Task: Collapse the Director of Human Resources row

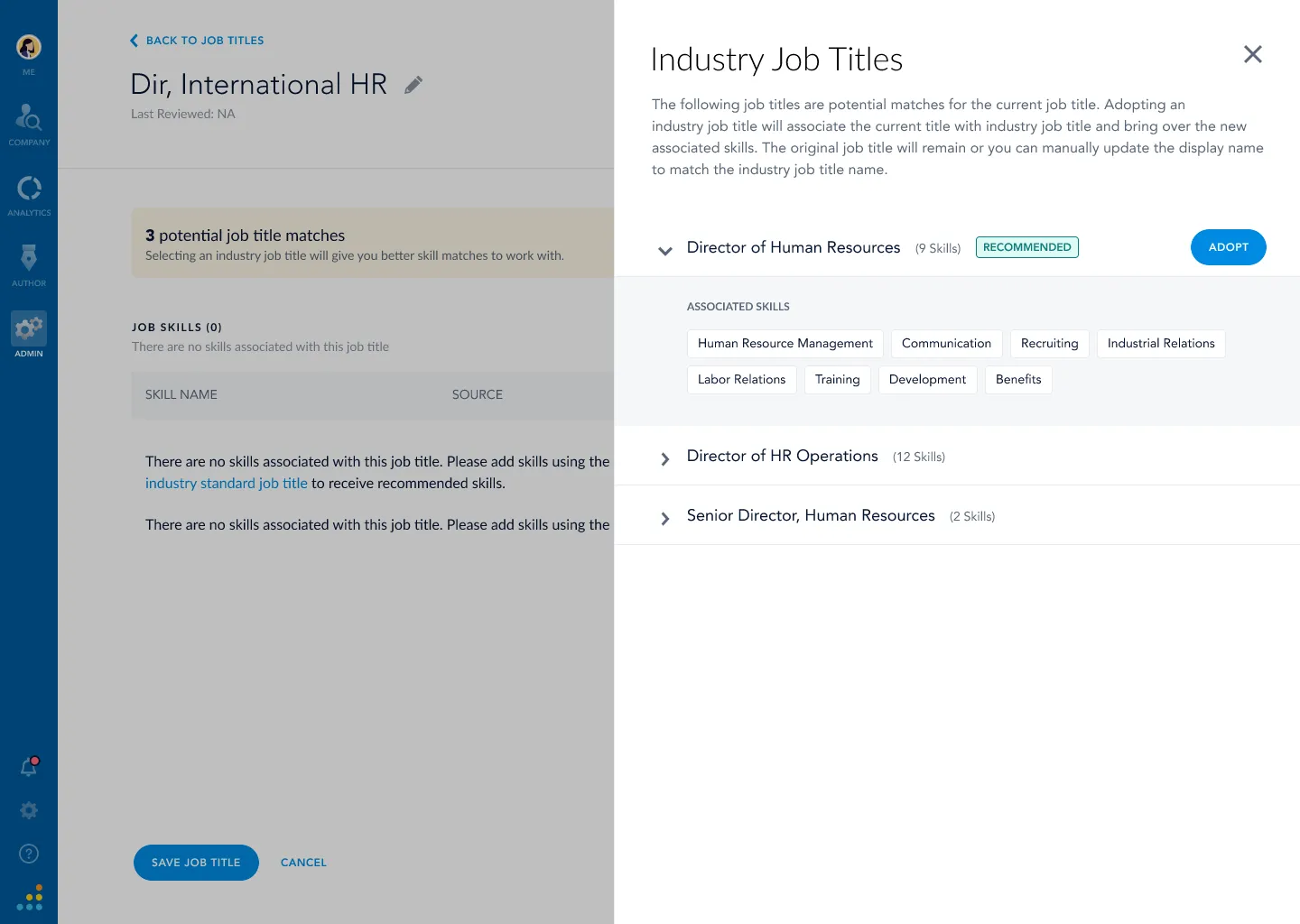Action: tap(665, 251)
